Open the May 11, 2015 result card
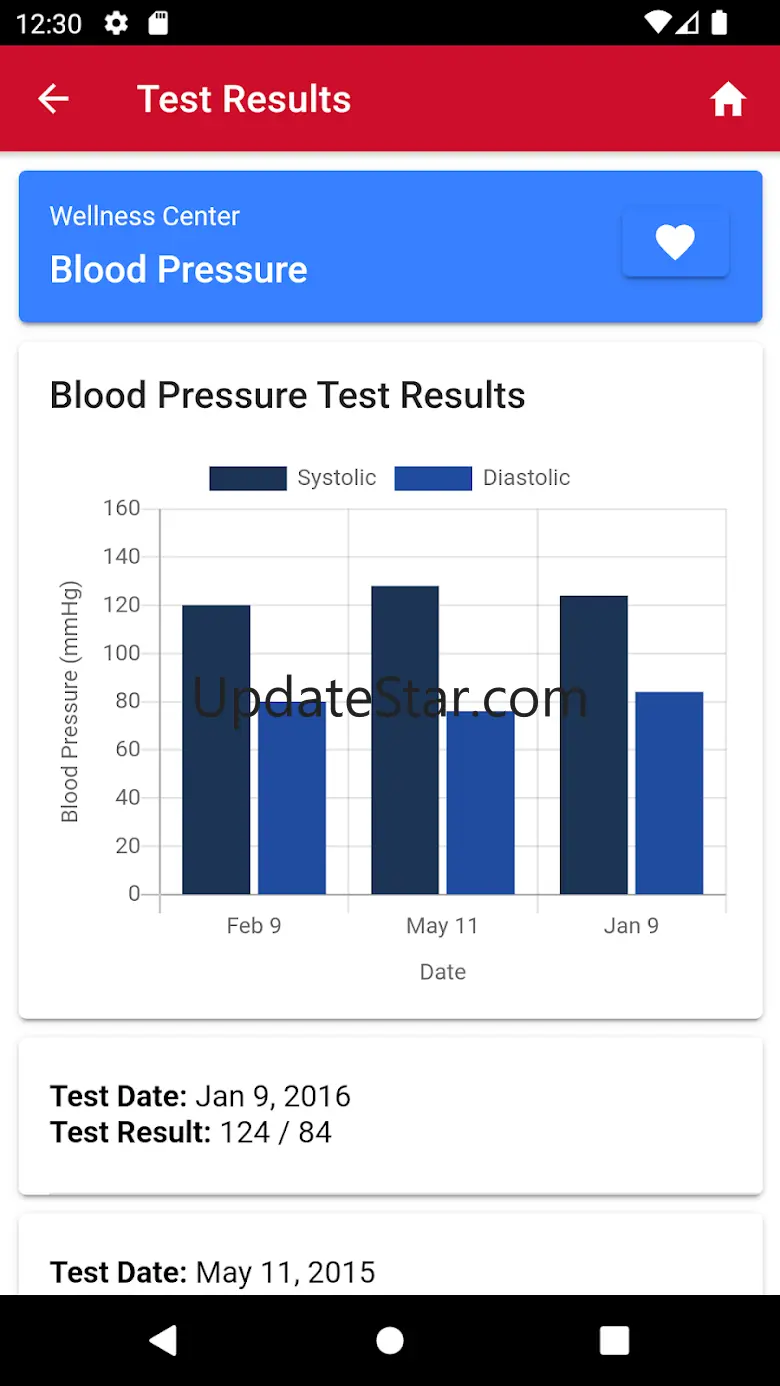780x1386 pixels. (x=390, y=1254)
